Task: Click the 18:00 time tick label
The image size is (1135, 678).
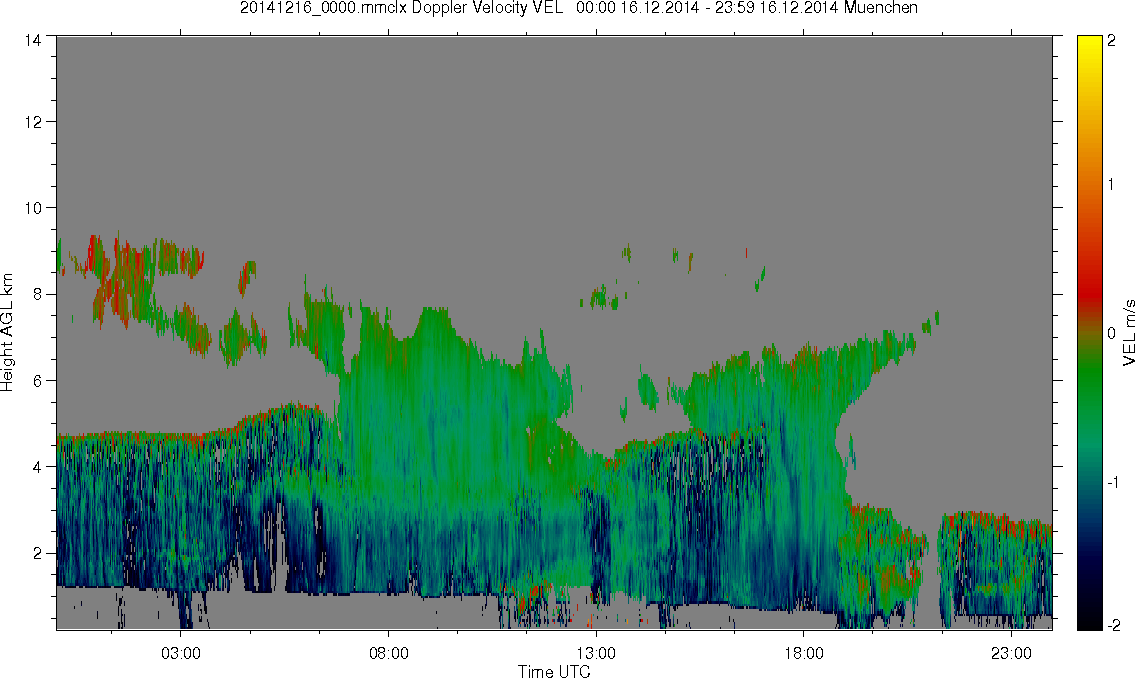Action: [x=803, y=653]
